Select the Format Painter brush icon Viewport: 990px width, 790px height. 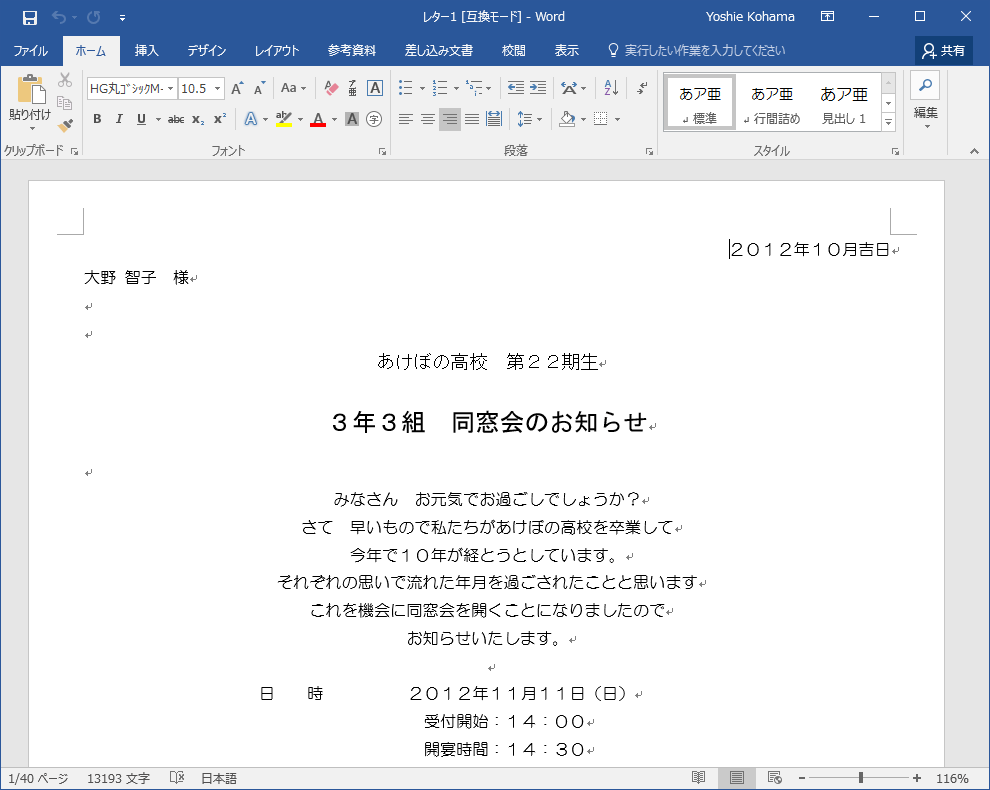(64, 125)
